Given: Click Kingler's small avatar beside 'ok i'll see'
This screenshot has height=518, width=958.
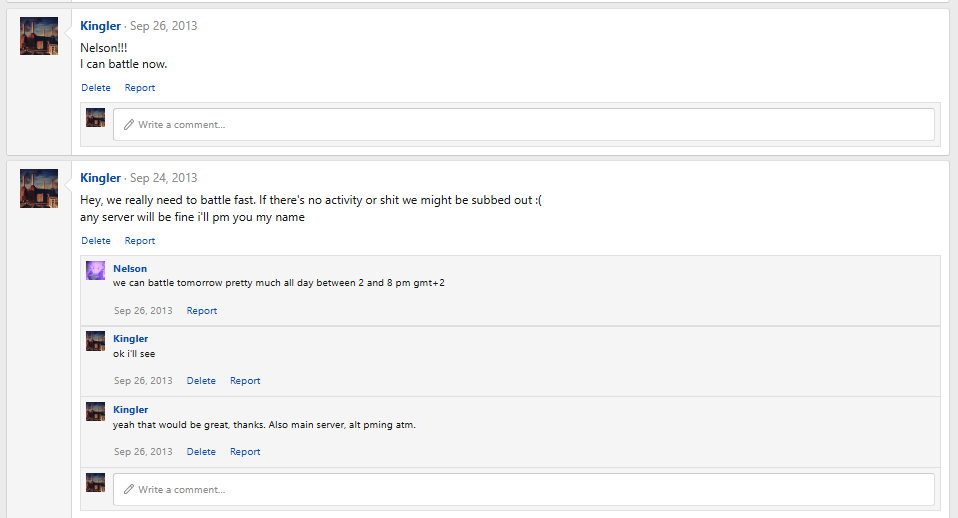Looking at the screenshot, I should [x=95, y=341].
